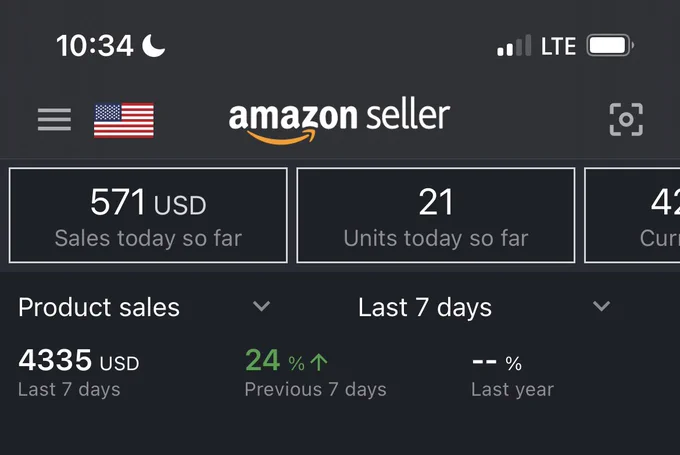Screen dimensions: 680x455
Task: Tap the Last year percentage comparison
Action: click(513, 373)
